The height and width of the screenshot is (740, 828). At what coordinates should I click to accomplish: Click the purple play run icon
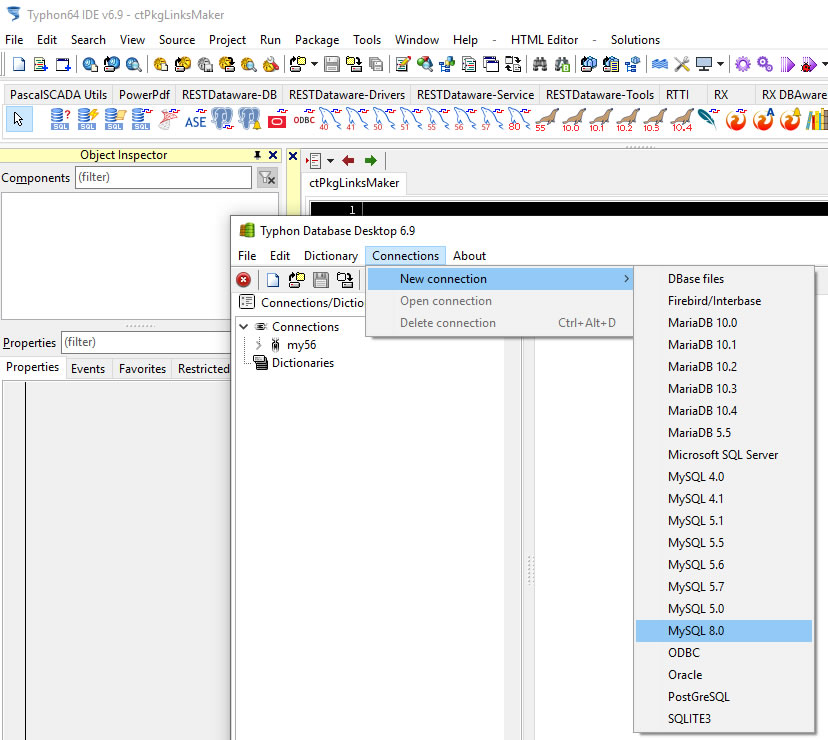[787, 64]
